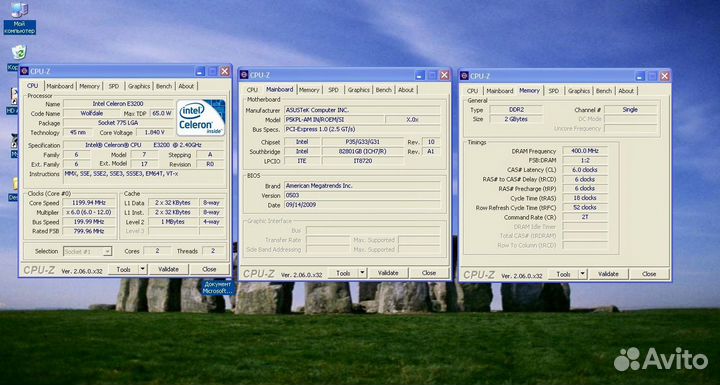
Task: Click DRAM Frequency value 400.0 MHz
Action: [585, 151]
